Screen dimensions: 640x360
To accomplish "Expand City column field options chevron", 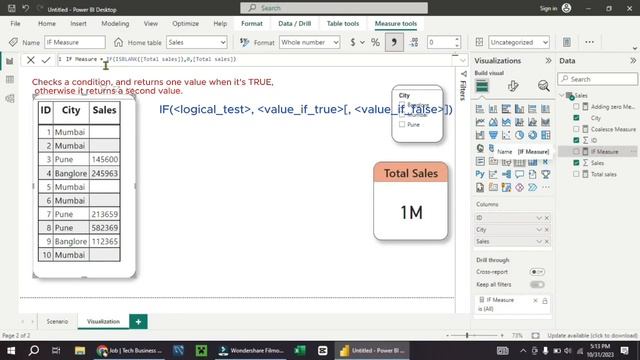I will [x=539, y=230].
